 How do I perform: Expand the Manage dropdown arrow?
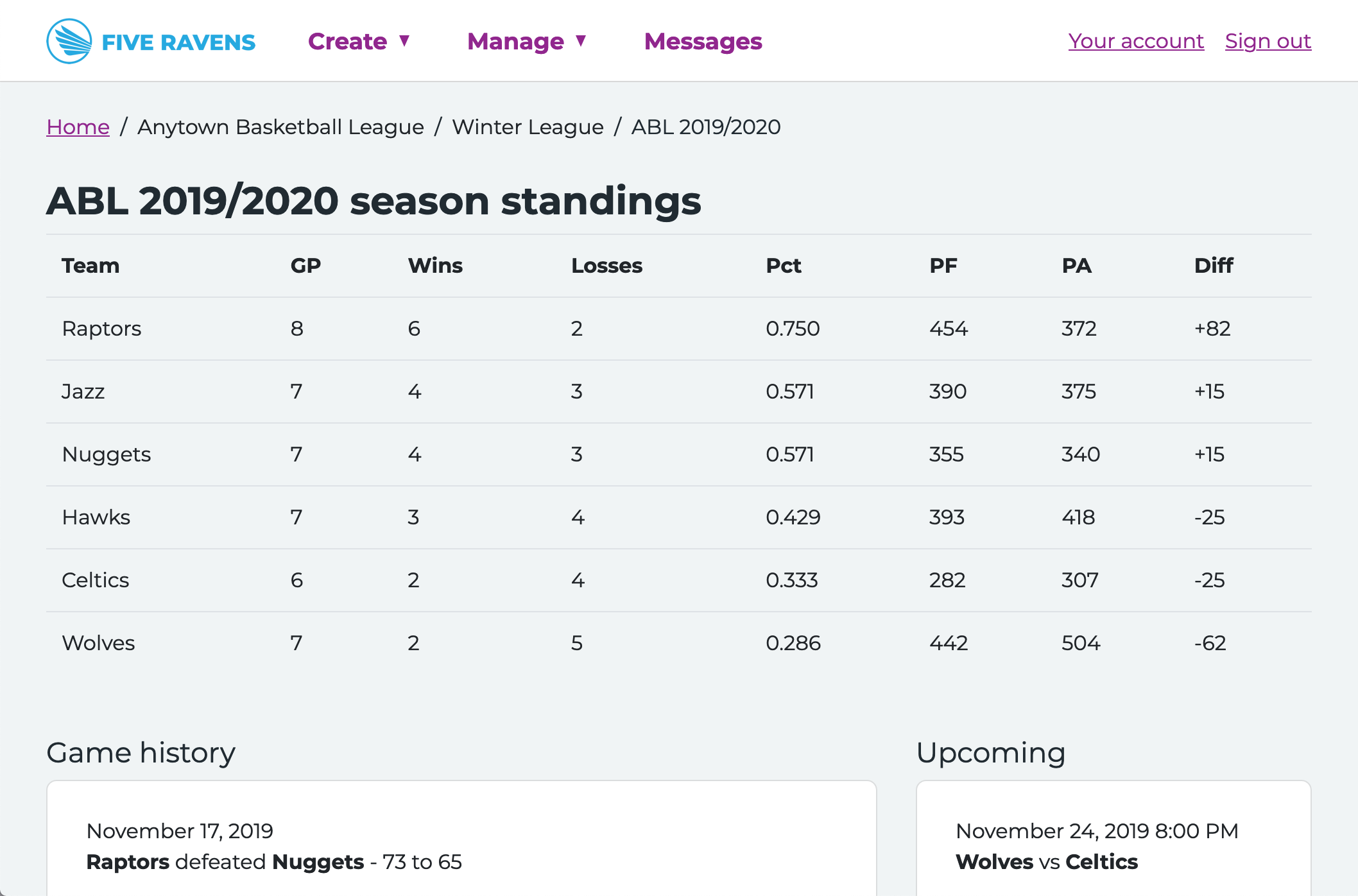[581, 41]
